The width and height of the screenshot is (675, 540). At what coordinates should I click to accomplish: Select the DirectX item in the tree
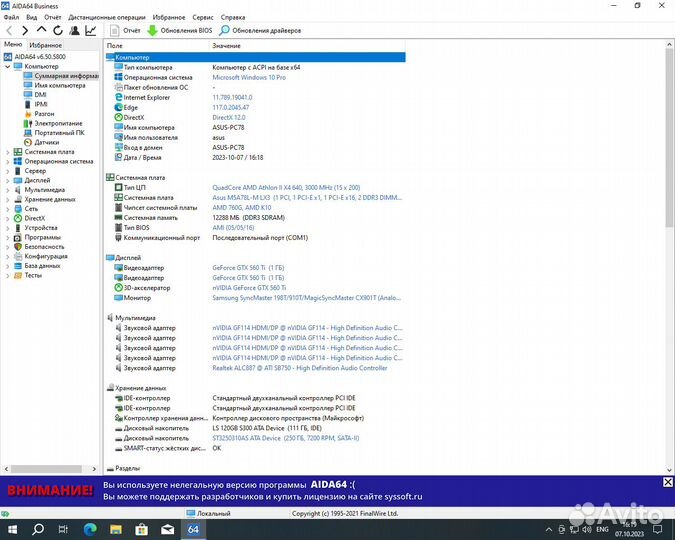coord(29,218)
